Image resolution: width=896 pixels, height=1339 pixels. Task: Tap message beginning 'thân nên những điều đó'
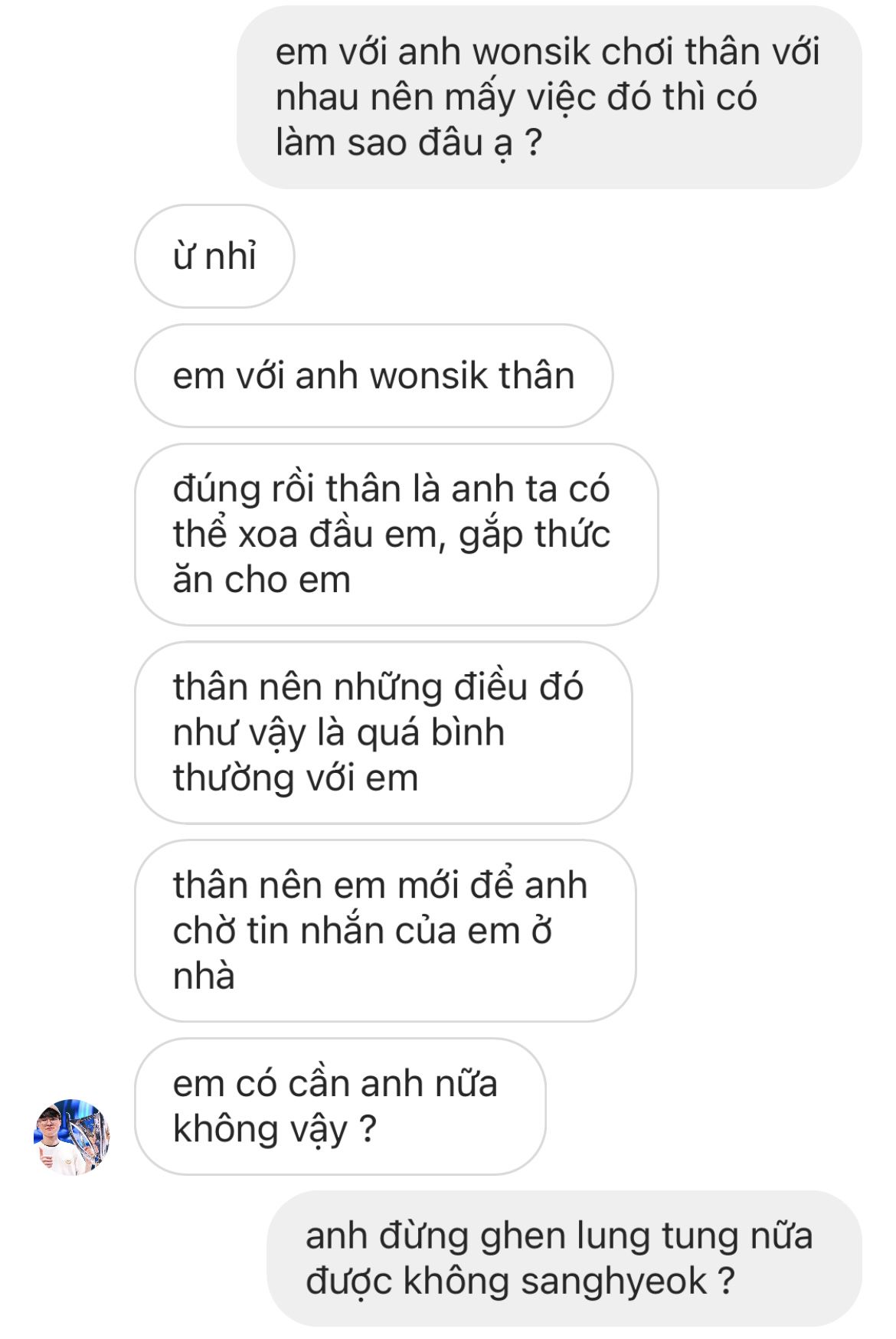(383, 732)
